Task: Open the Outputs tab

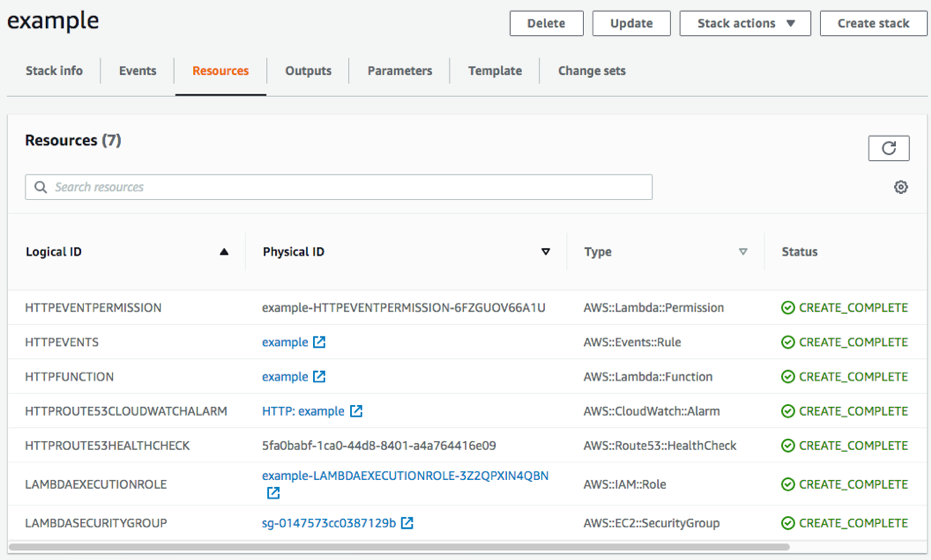Action: point(308,71)
